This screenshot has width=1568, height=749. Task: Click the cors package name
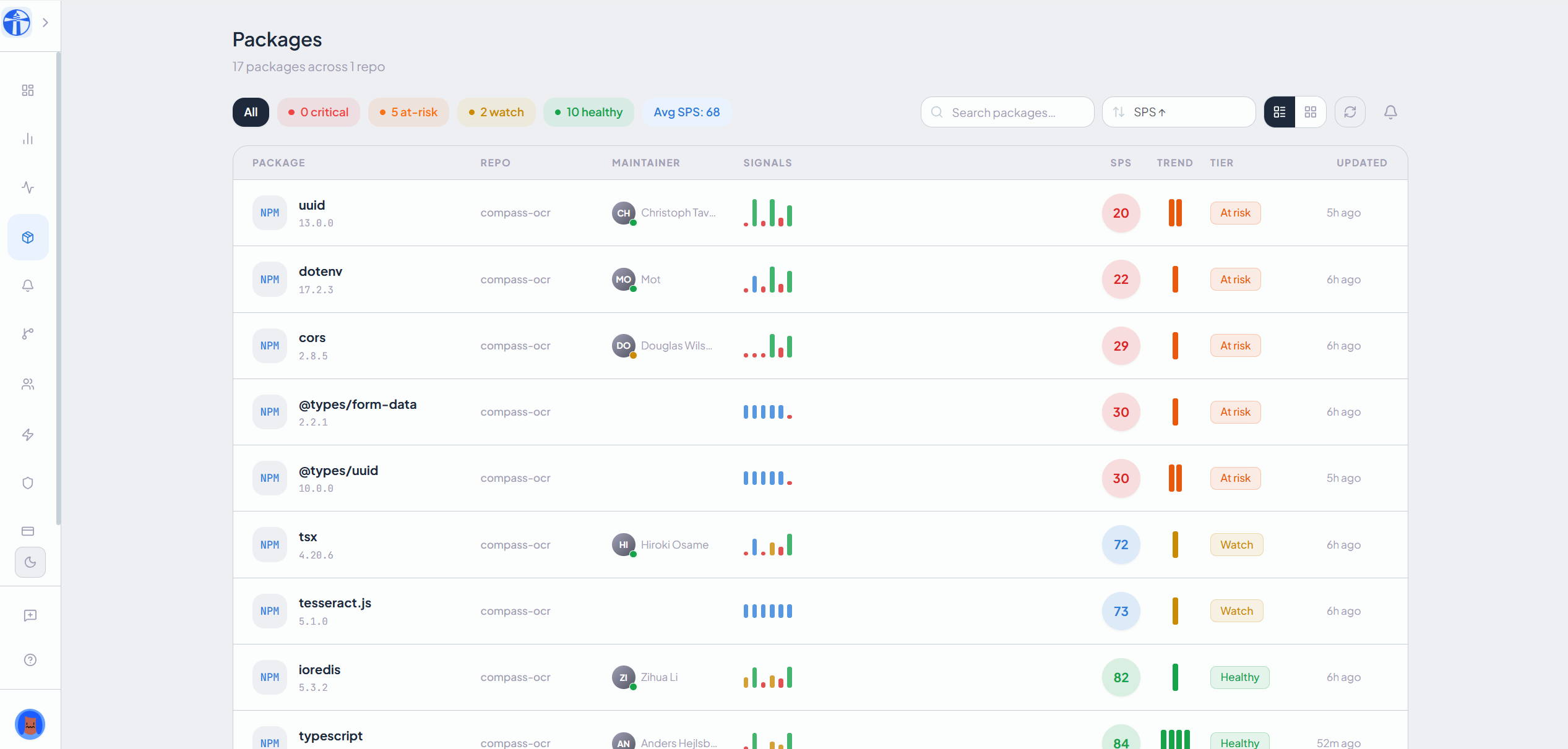tap(312, 338)
